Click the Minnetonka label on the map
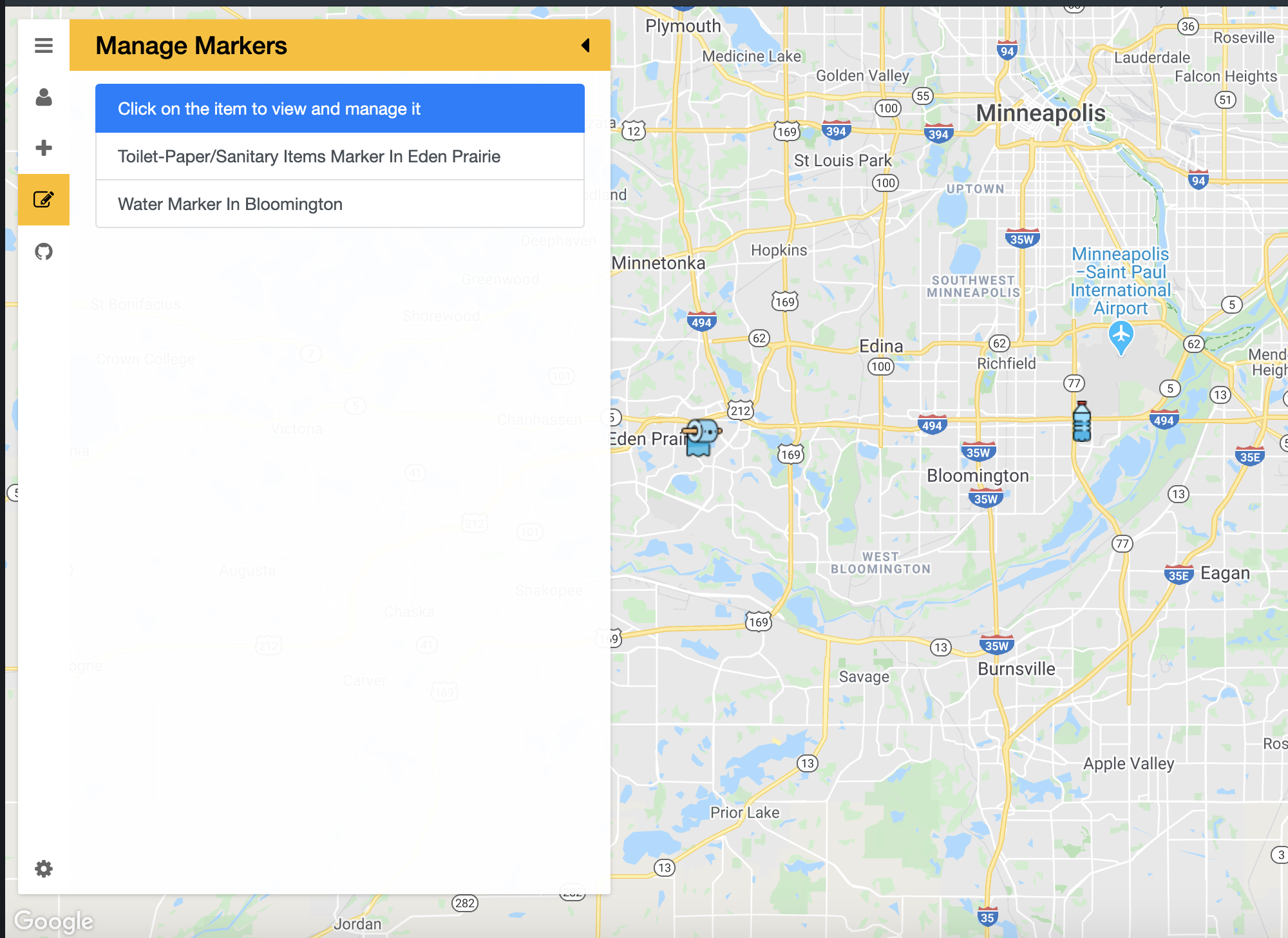The height and width of the screenshot is (938, 1288). [658, 263]
